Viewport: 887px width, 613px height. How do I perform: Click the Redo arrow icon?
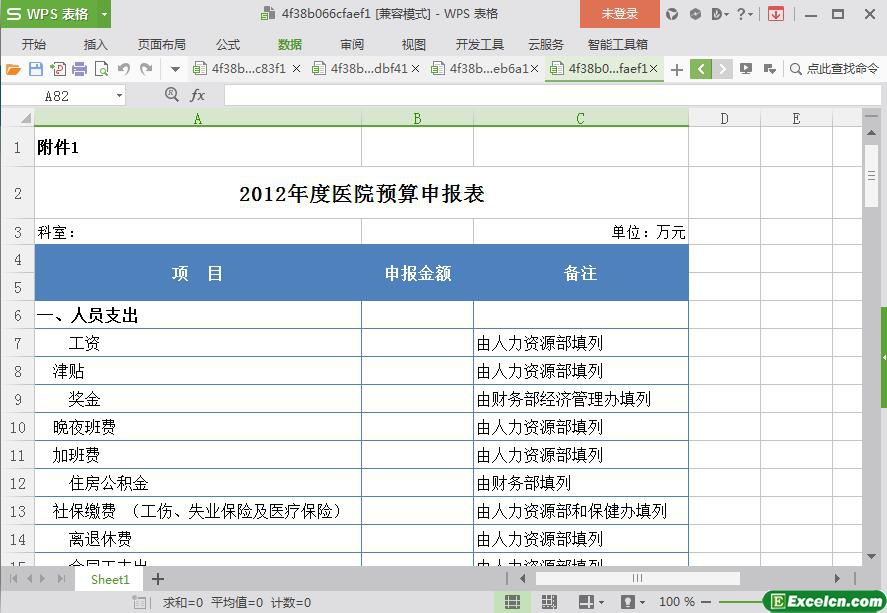(146, 69)
